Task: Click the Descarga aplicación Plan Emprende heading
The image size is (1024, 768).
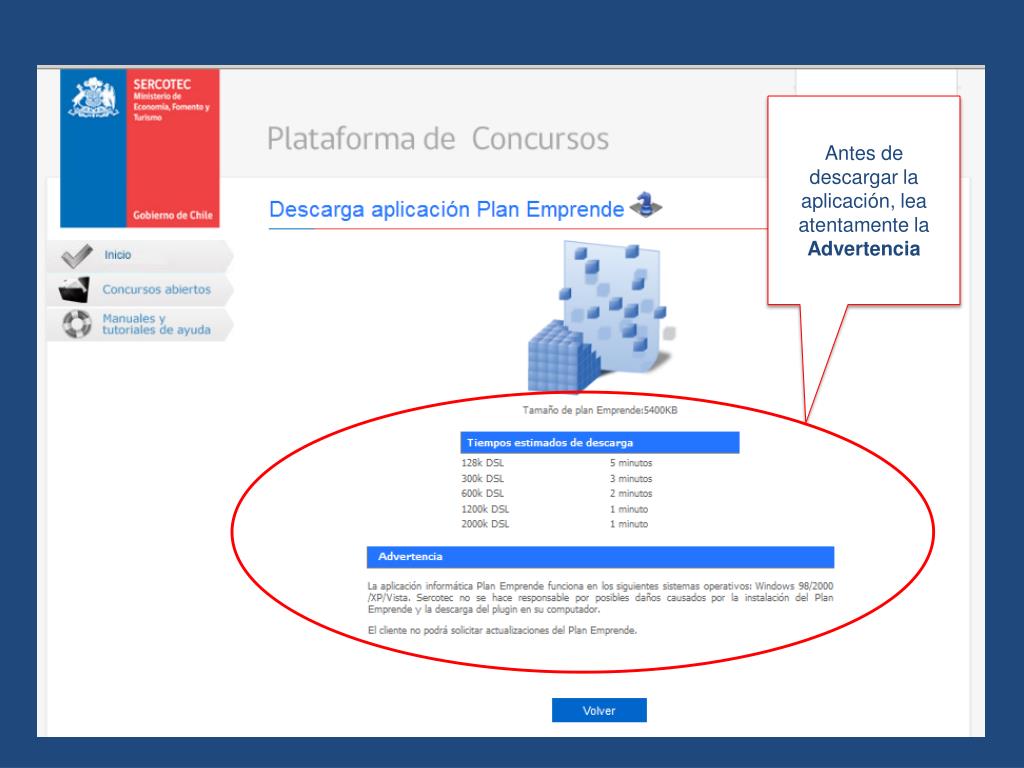Action: coord(447,210)
